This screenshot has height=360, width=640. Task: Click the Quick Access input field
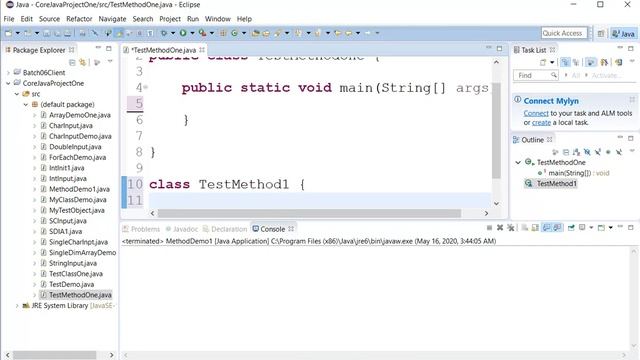(x=564, y=33)
